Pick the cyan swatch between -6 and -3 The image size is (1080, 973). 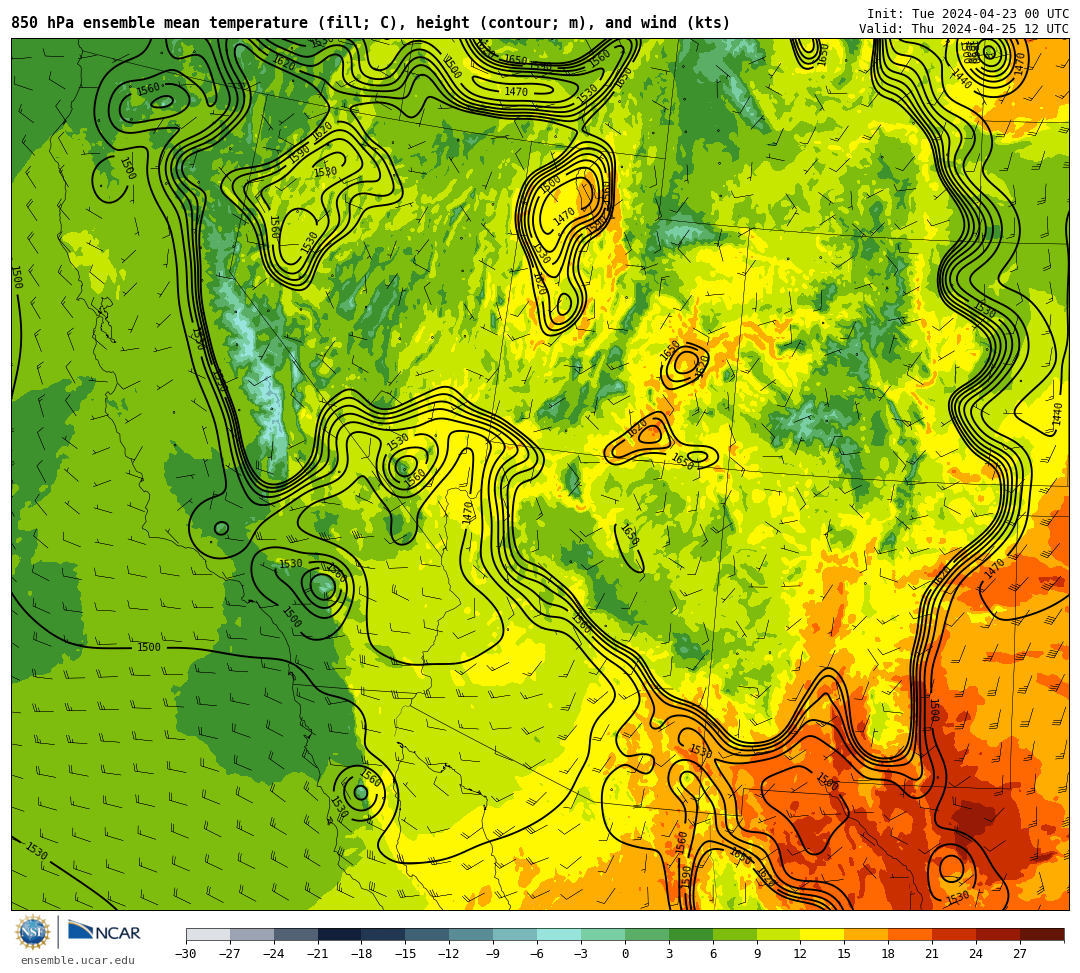point(559,934)
